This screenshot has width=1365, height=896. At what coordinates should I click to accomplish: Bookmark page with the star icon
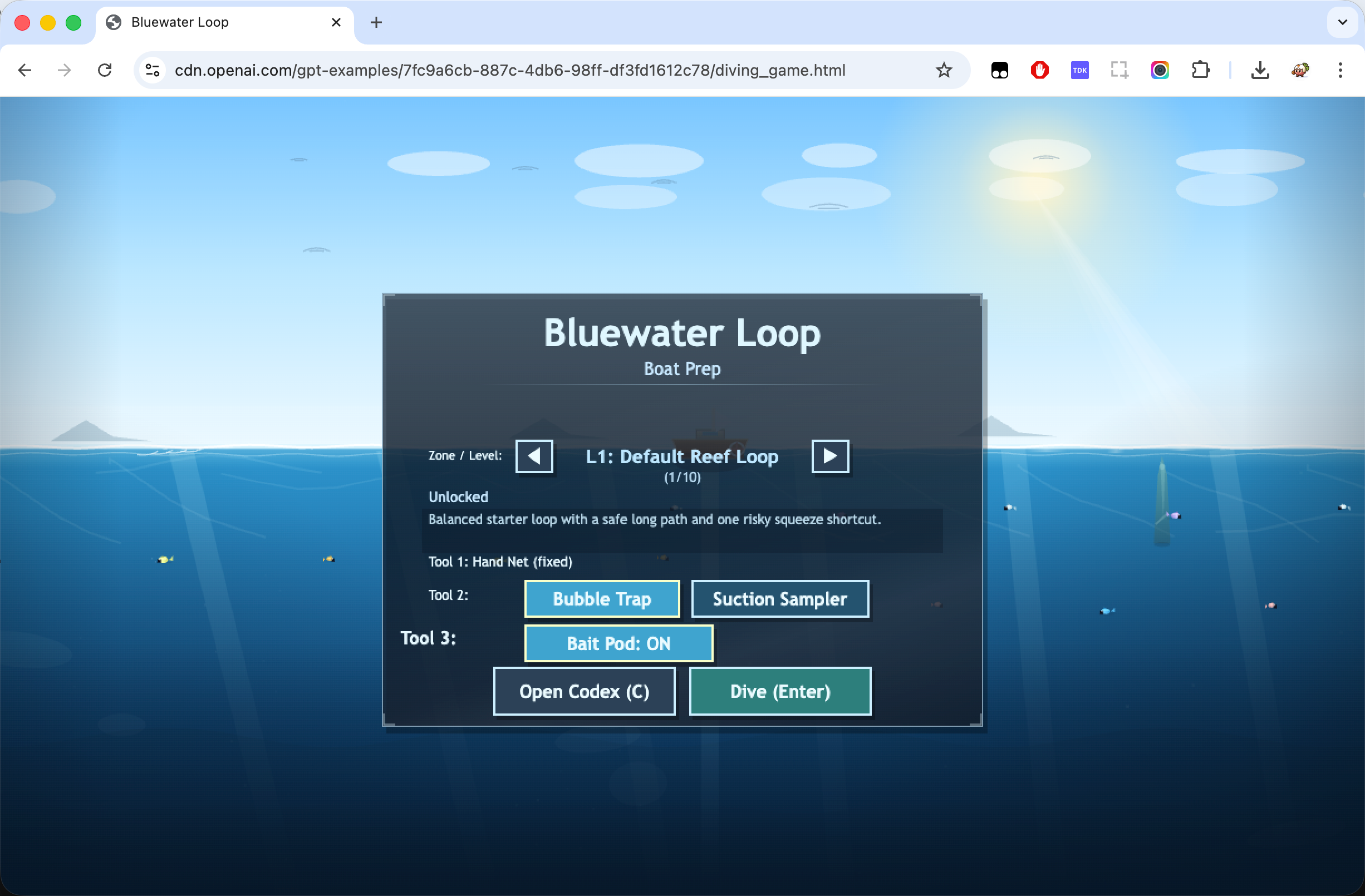point(944,70)
